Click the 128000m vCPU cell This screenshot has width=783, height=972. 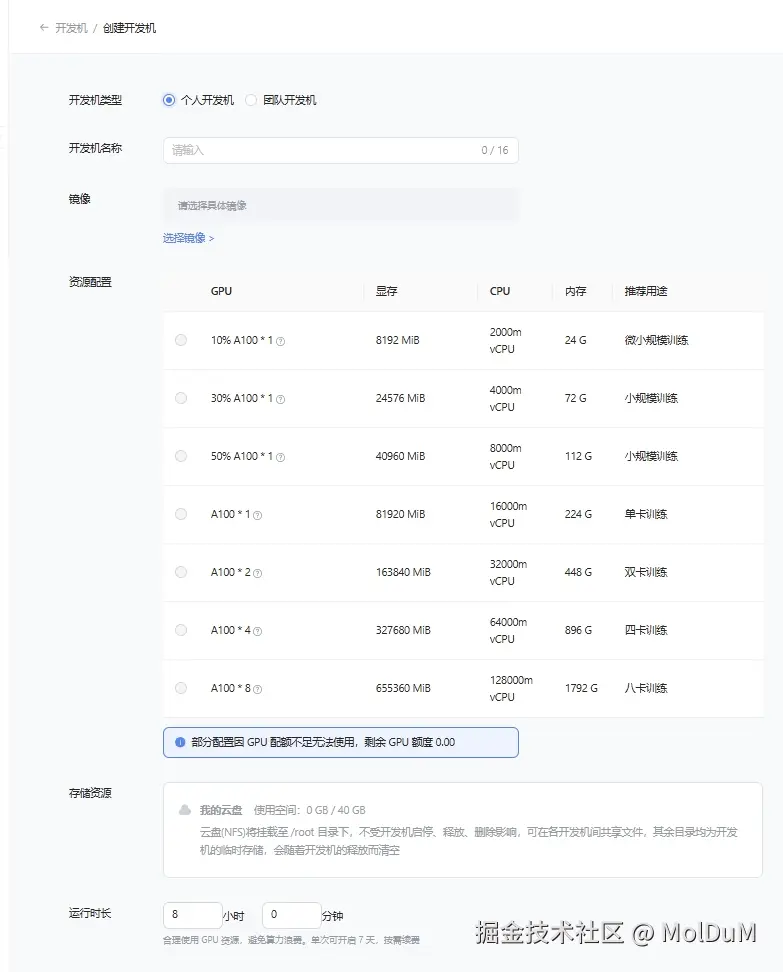[511, 688]
